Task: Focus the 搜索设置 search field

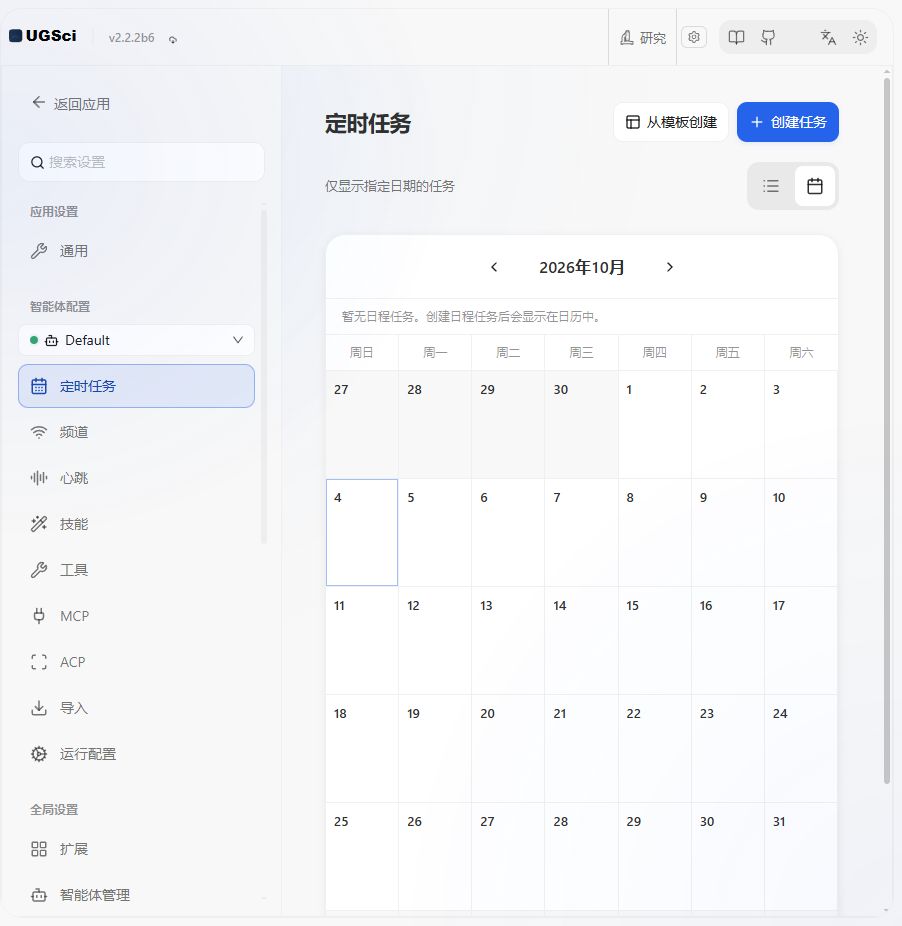Action: point(141,162)
